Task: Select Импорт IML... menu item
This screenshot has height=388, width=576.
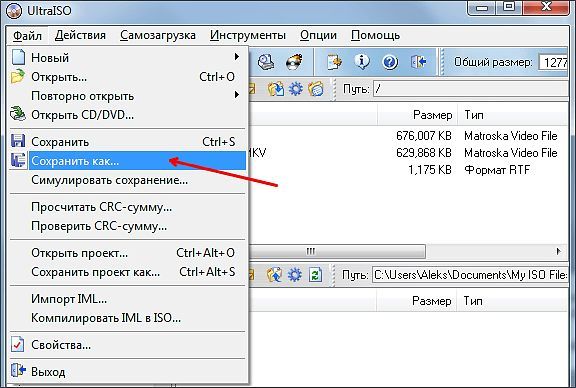Action: (x=127, y=299)
